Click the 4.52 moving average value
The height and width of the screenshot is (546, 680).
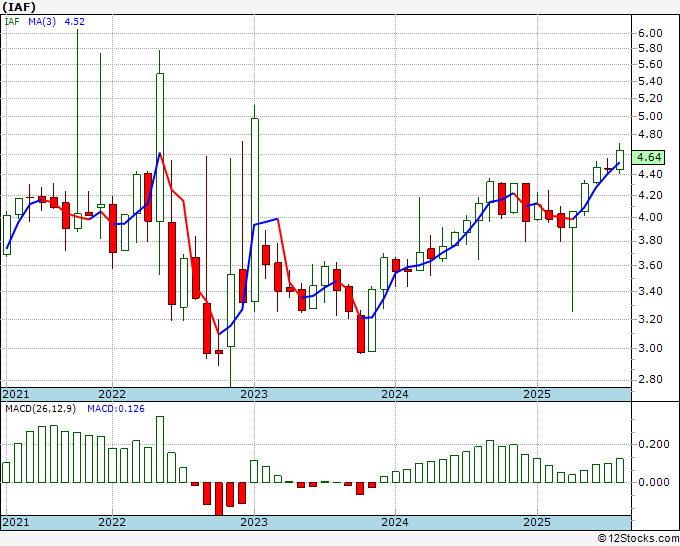click(75, 21)
